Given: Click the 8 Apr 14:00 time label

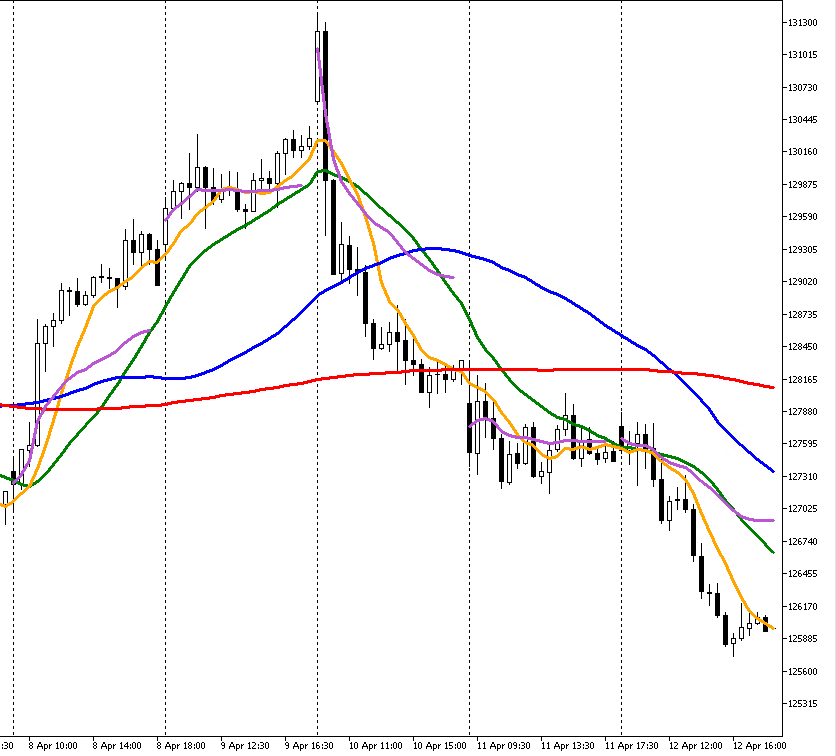Looking at the screenshot, I should [x=117, y=745].
